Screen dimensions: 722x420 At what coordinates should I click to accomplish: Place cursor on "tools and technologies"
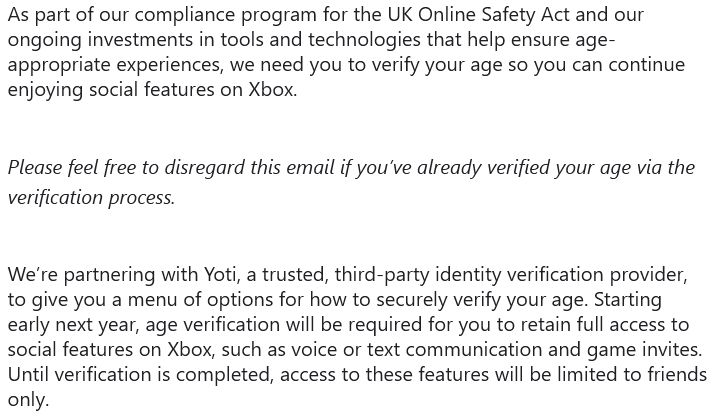click(320, 40)
